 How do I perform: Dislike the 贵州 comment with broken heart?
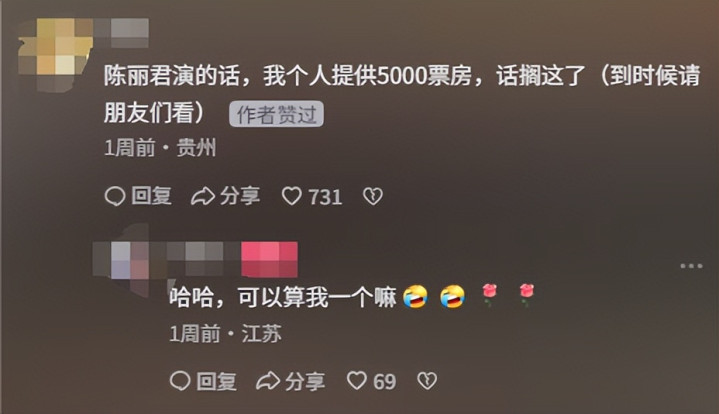point(373,197)
